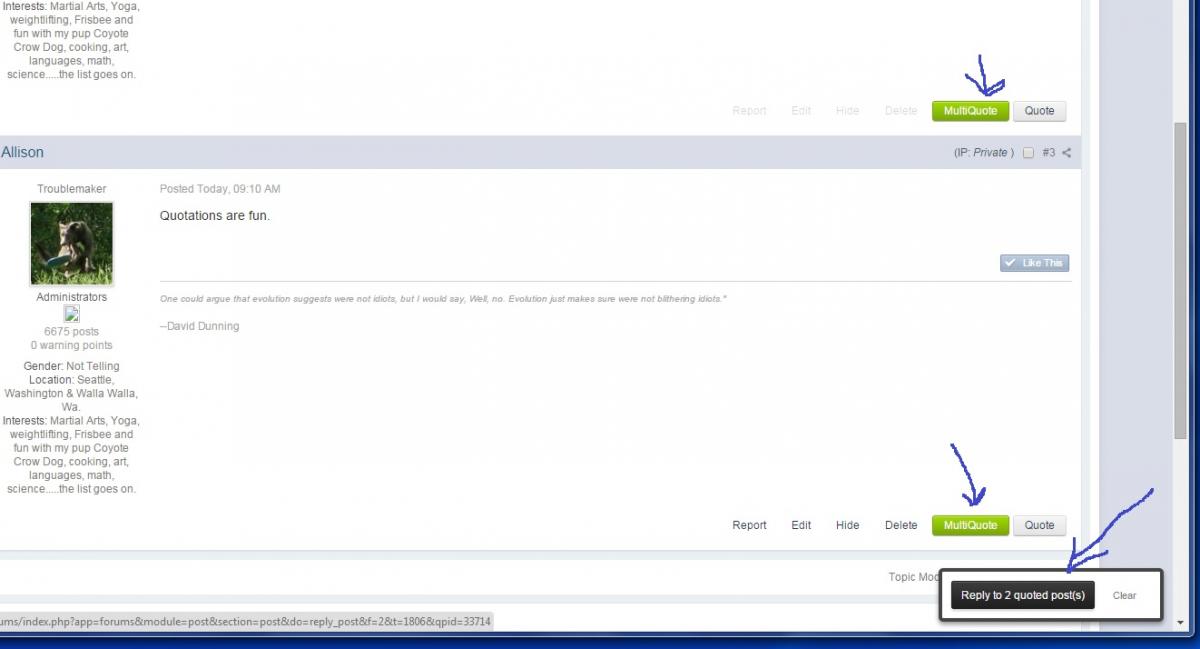Open the post #3 permalink

click(x=1048, y=153)
